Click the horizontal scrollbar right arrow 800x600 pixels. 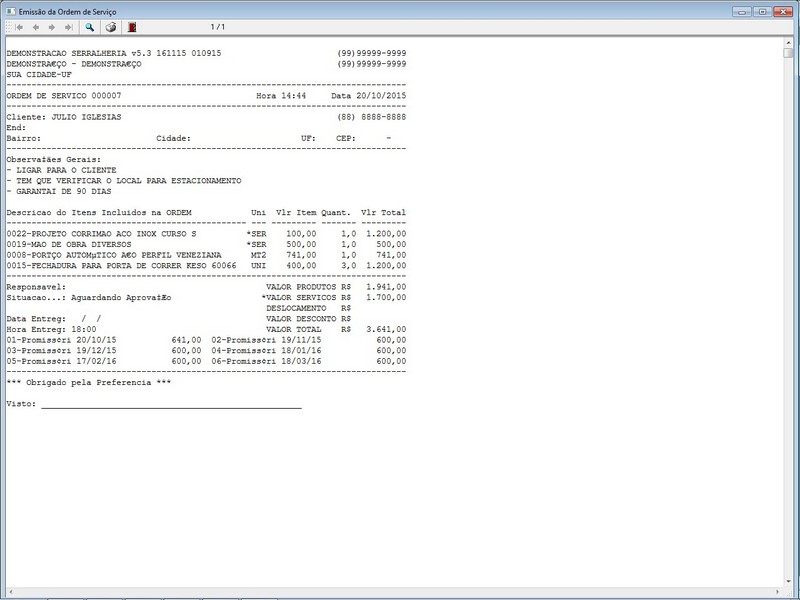[778, 592]
